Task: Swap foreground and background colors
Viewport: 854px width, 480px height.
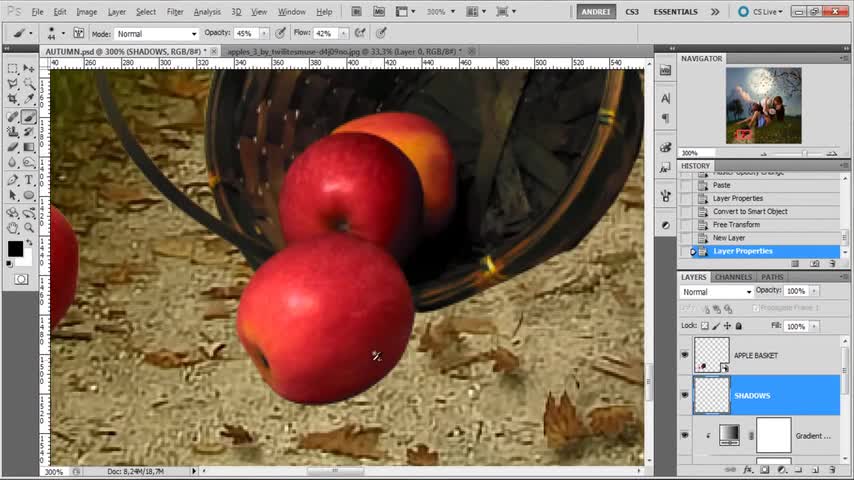Action: click(x=29, y=242)
